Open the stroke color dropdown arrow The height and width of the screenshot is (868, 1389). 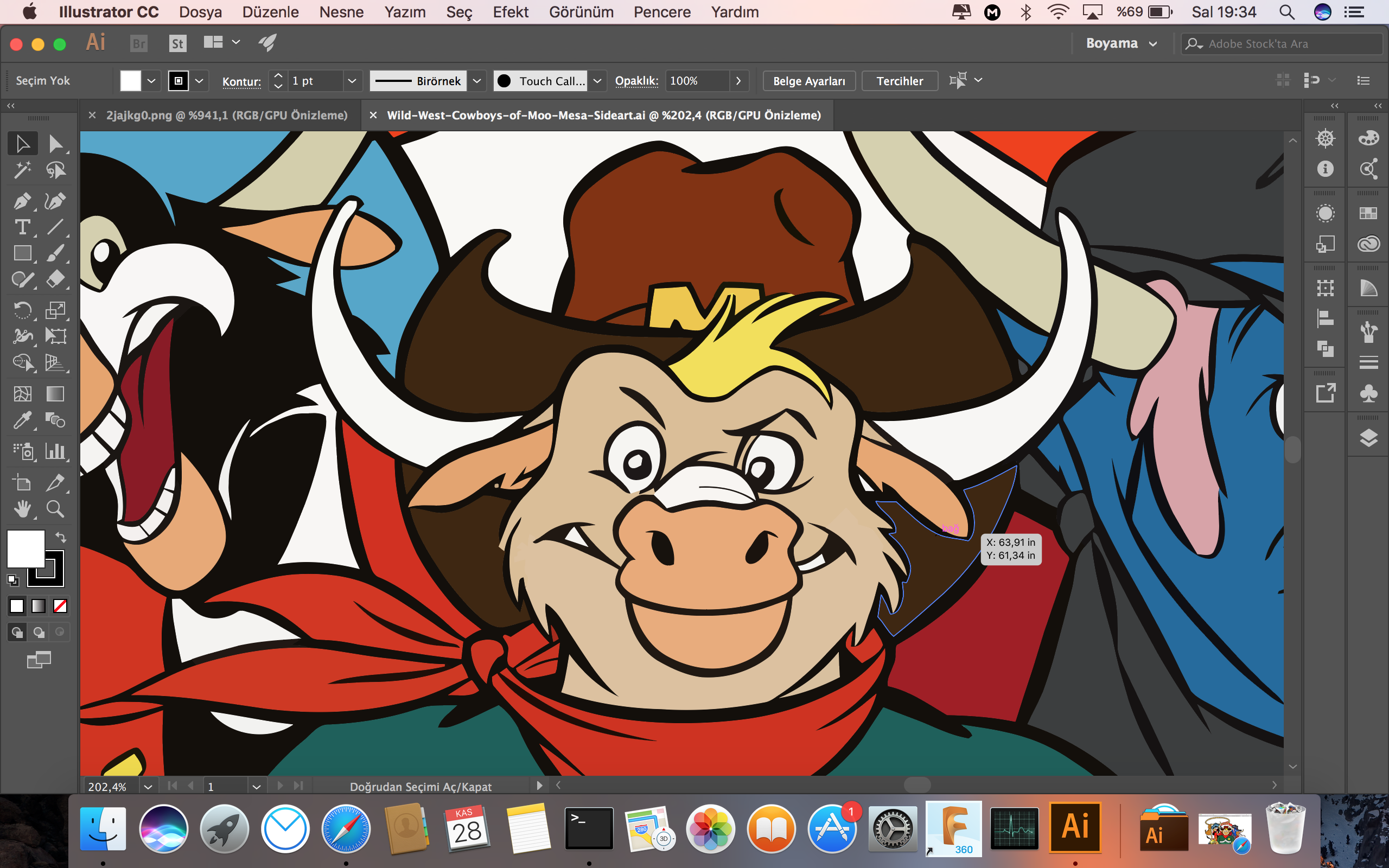click(x=199, y=81)
